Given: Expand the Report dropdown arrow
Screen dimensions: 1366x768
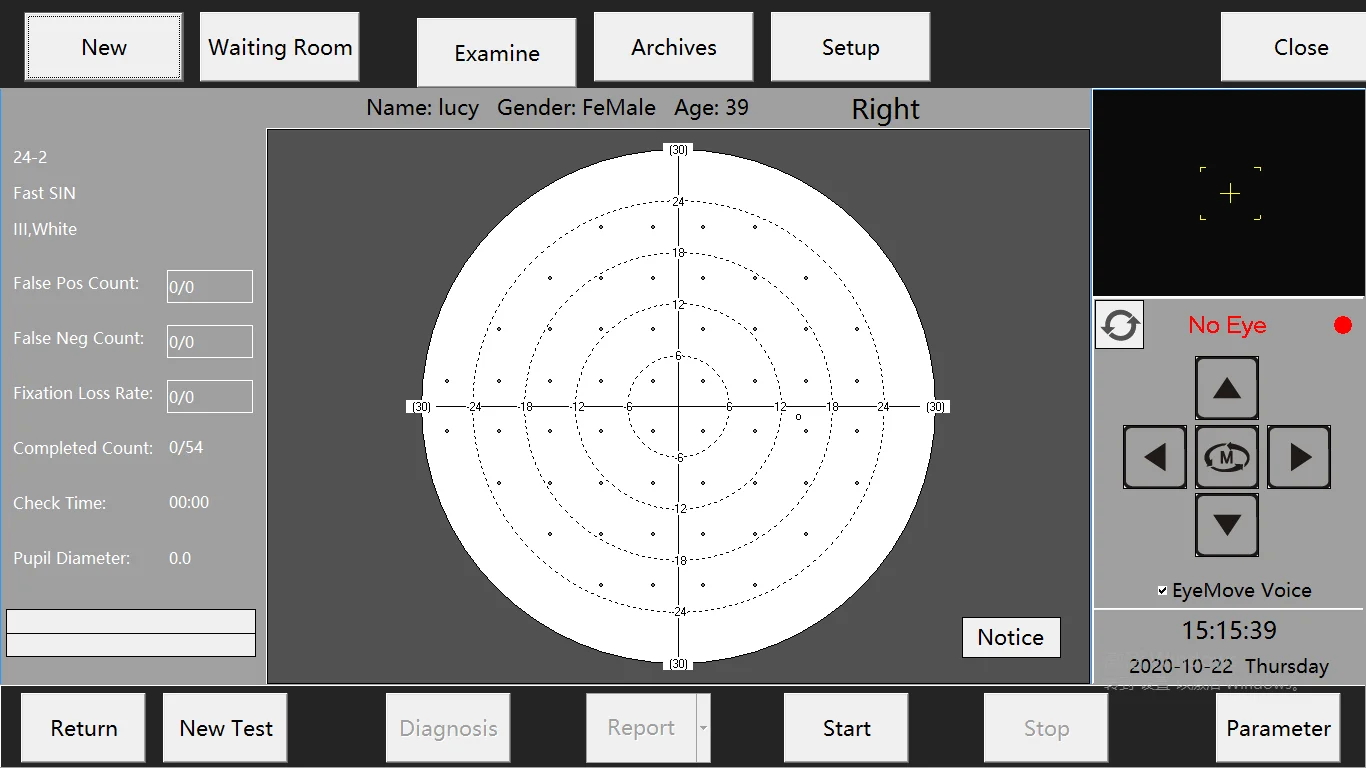Looking at the screenshot, I should pyautogui.click(x=703, y=728).
